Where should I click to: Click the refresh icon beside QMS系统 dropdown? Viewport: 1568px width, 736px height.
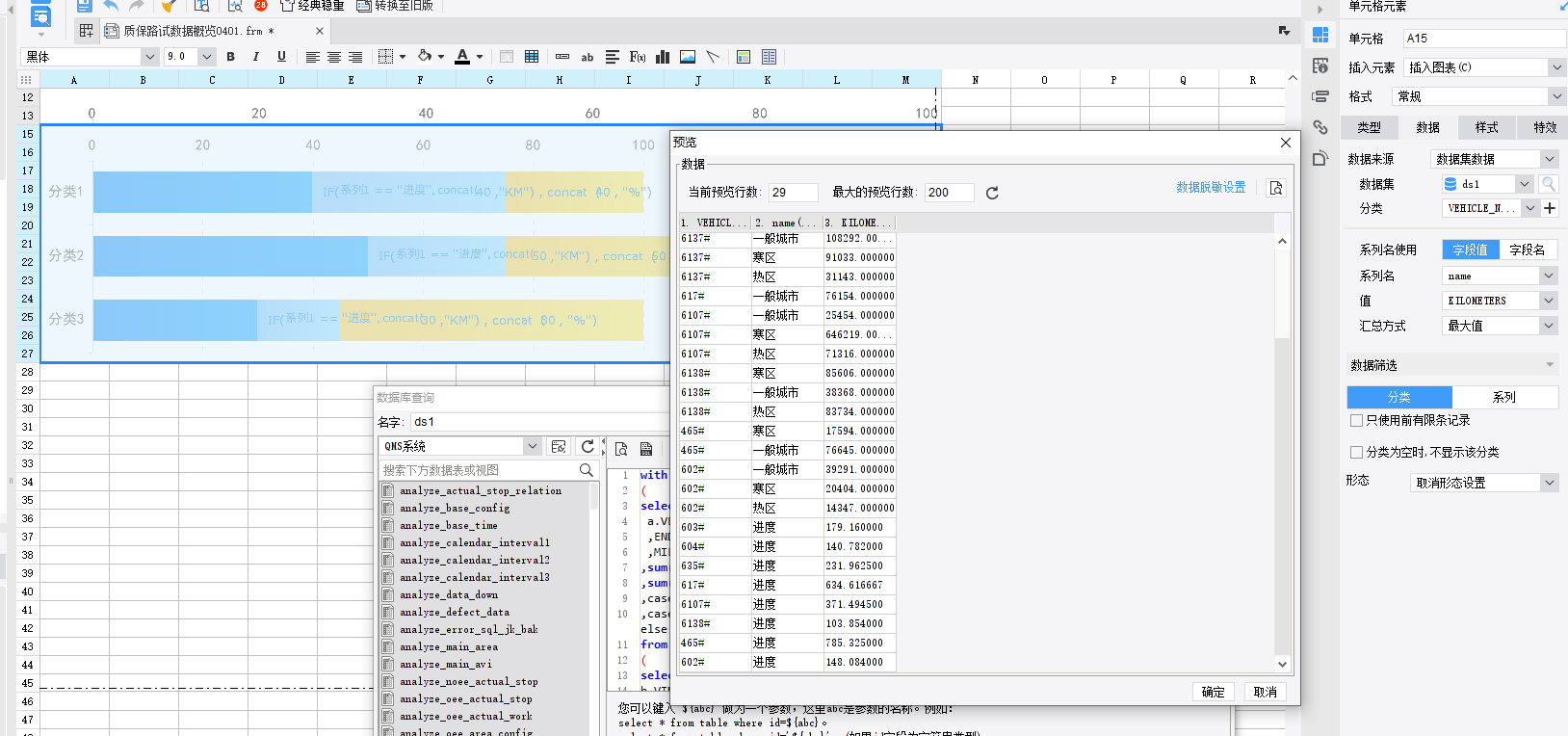point(588,446)
